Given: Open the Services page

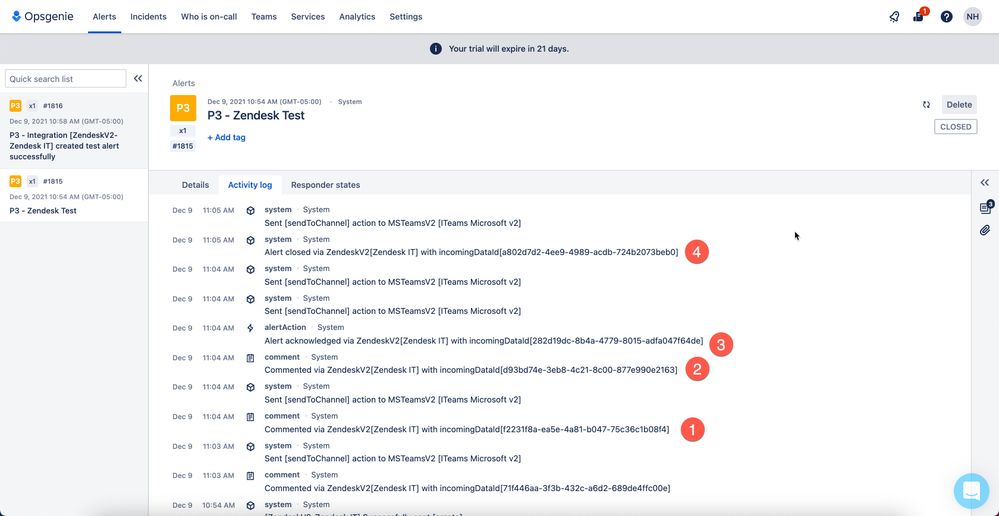Looking at the screenshot, I should point(308,17).
